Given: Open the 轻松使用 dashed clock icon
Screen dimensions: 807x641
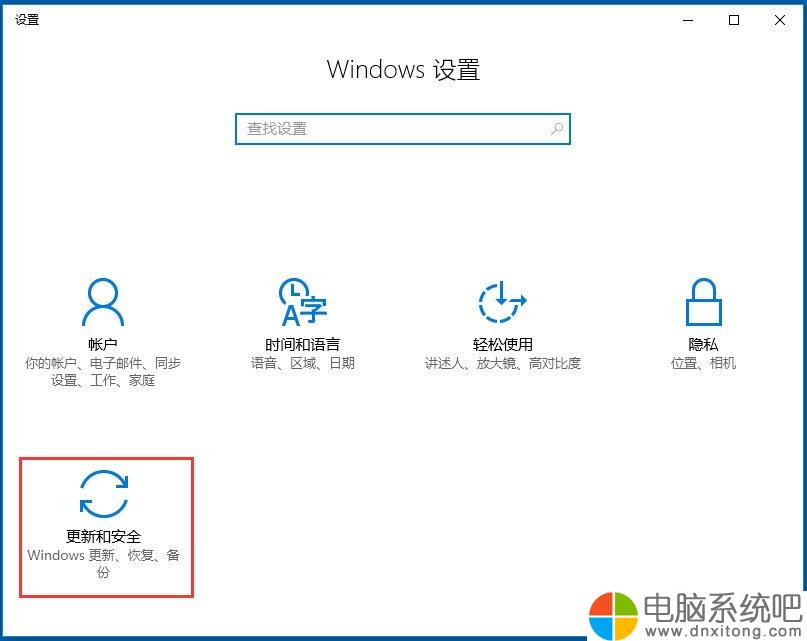Looking at the screenshot, I should click(x=502, y=302).
